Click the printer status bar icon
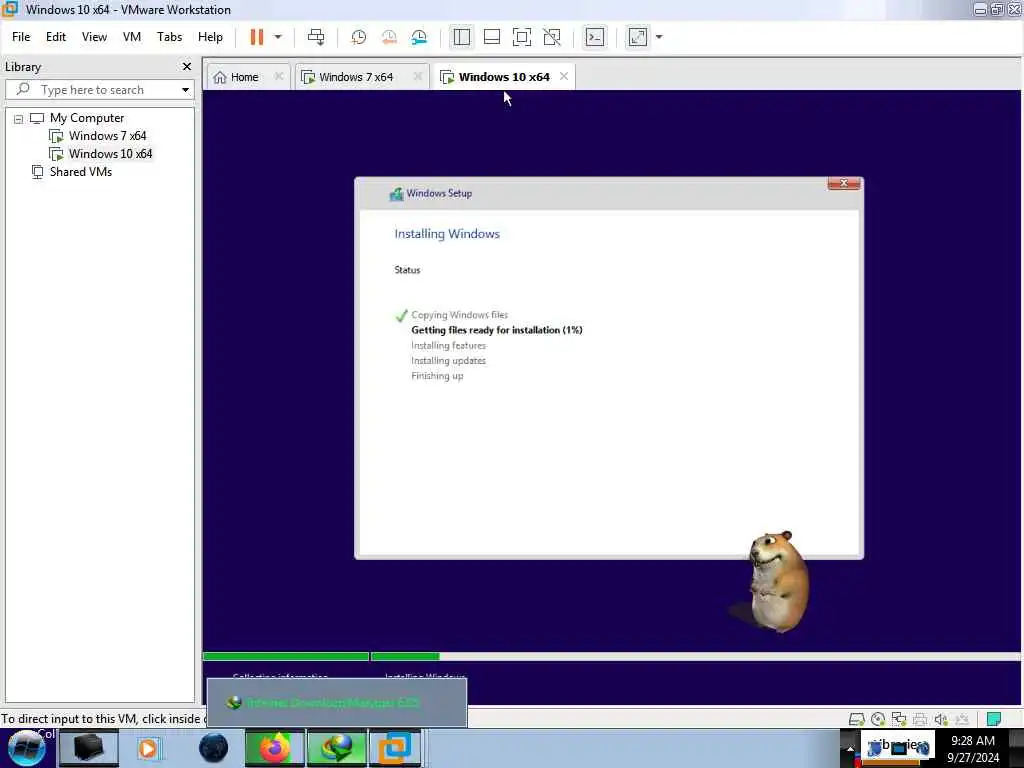1024x768 pixels. [920, 719]
